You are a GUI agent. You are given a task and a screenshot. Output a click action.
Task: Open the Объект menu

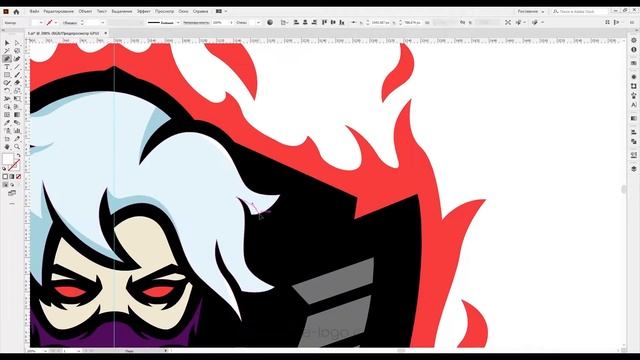pyautogui.click(x=85, y=11)
